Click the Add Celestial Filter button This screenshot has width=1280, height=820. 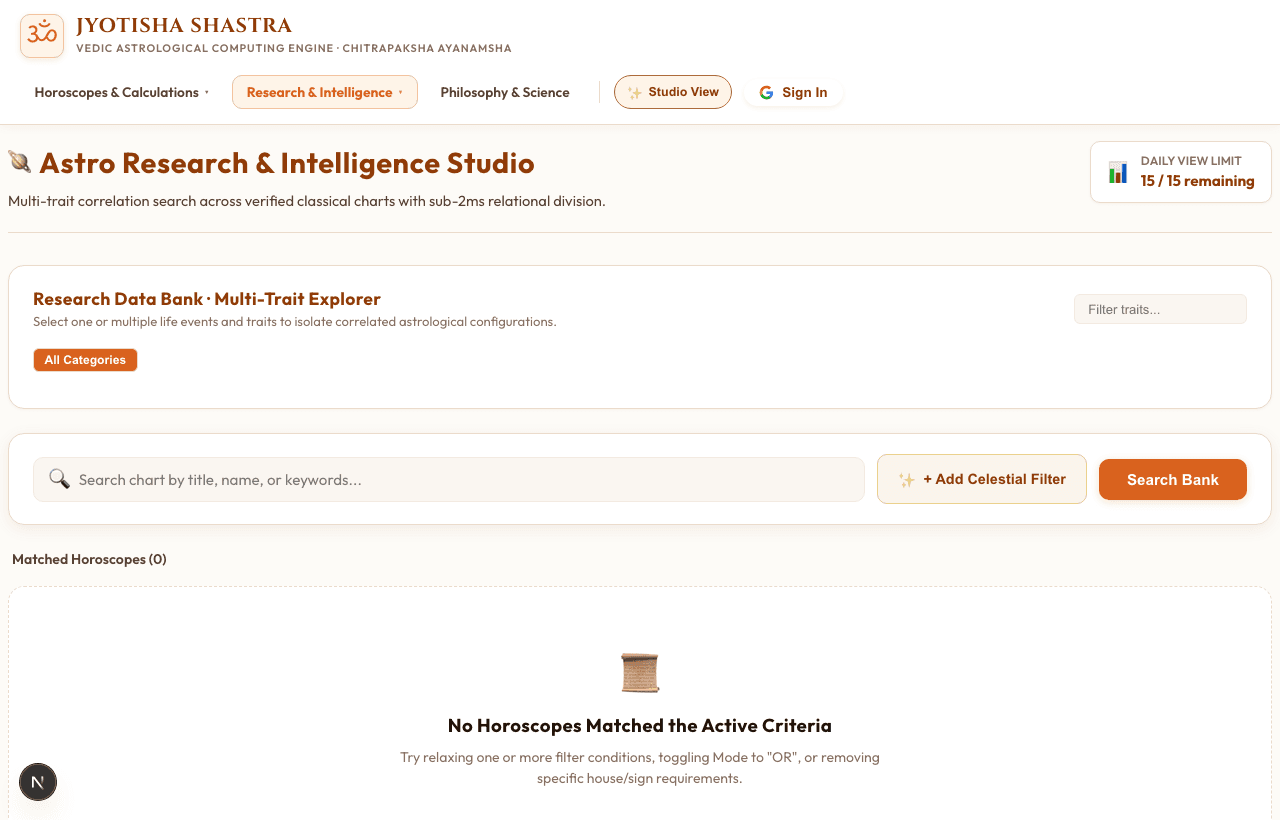pos(982,479)
